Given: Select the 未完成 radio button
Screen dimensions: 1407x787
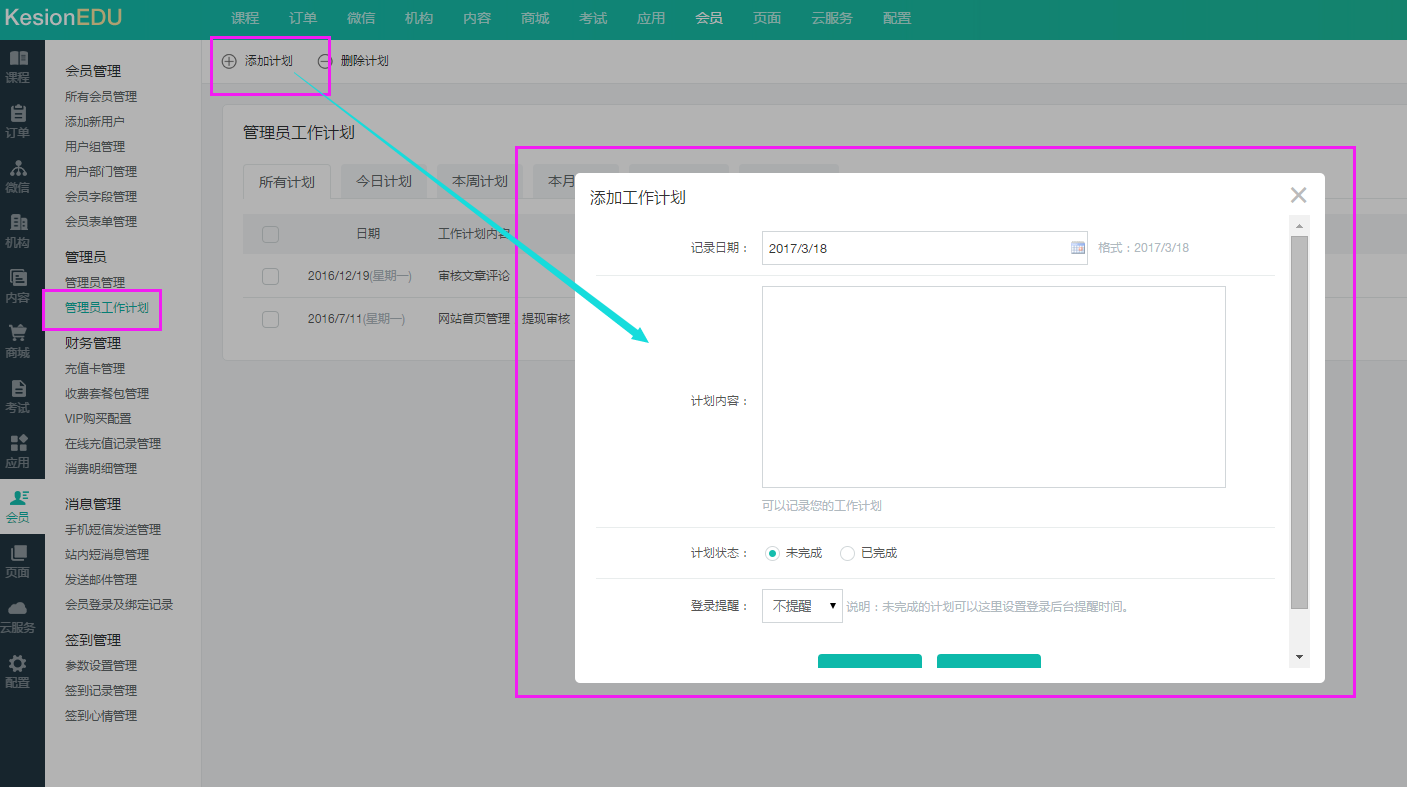Looking at the screenshot, I should [x=772, y=553].
